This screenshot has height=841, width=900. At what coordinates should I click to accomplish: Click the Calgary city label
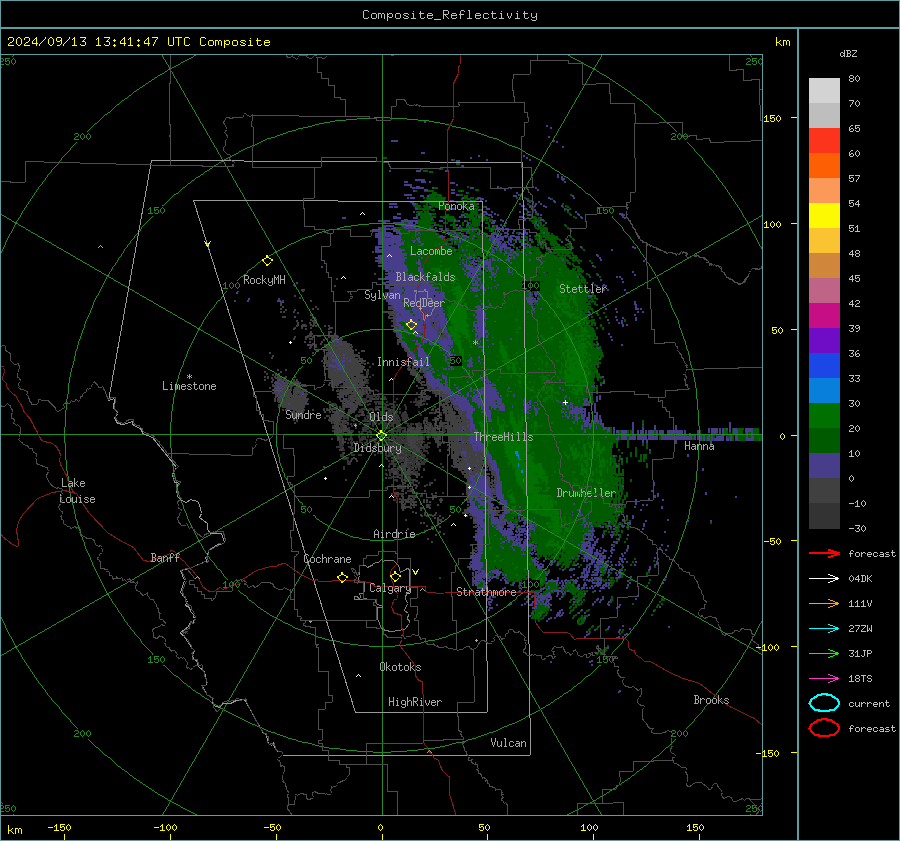point(390,588)
